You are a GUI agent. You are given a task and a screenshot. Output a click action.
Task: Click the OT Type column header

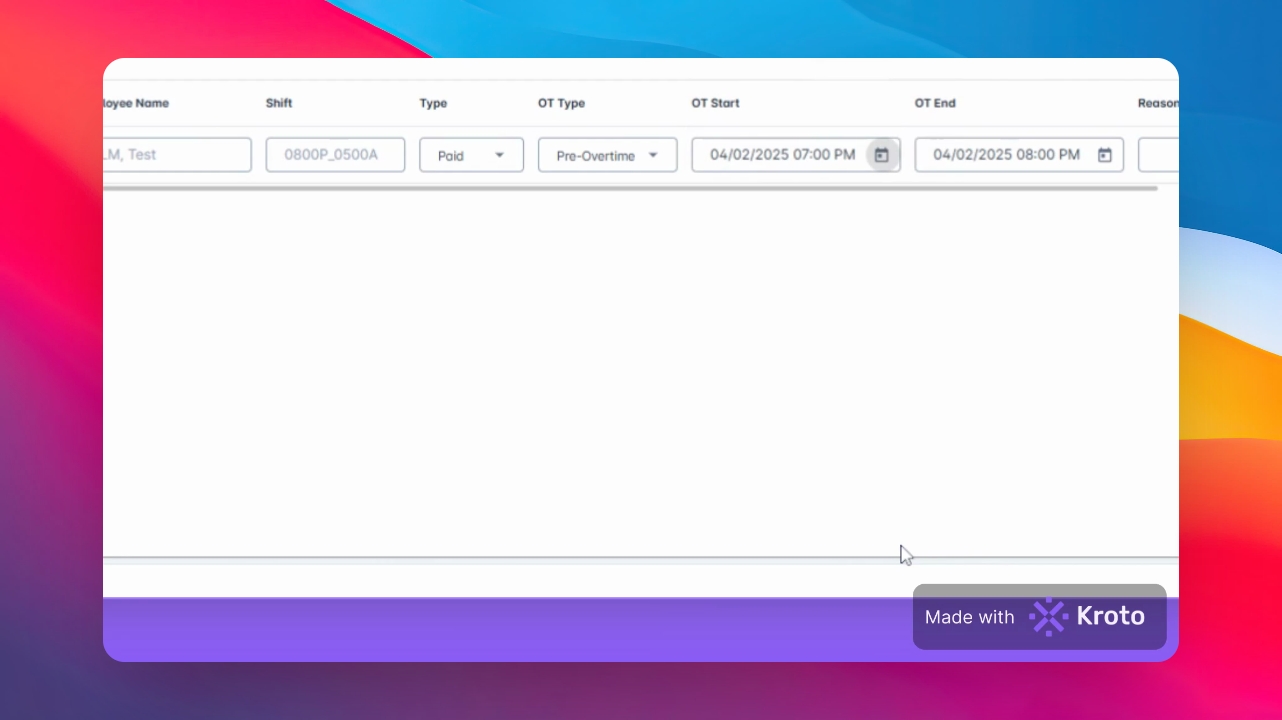(561, 103)
